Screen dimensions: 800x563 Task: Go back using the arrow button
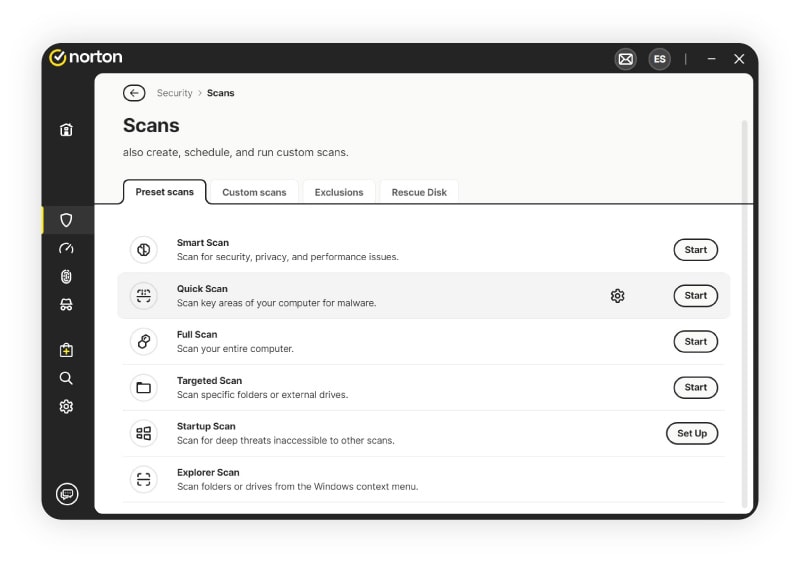(134, 93)
